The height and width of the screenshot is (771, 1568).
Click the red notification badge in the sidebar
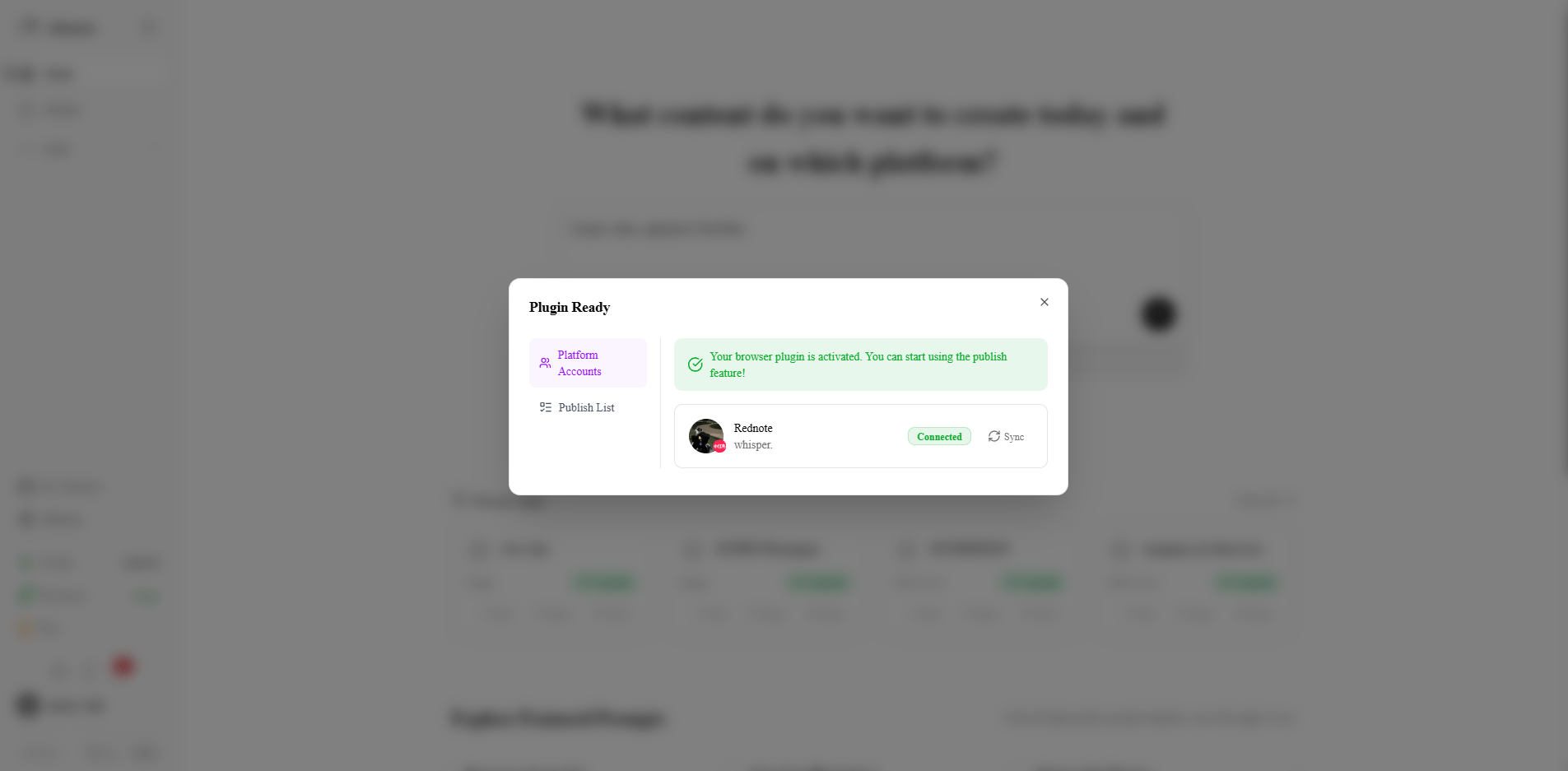click(x=123, y=667)
